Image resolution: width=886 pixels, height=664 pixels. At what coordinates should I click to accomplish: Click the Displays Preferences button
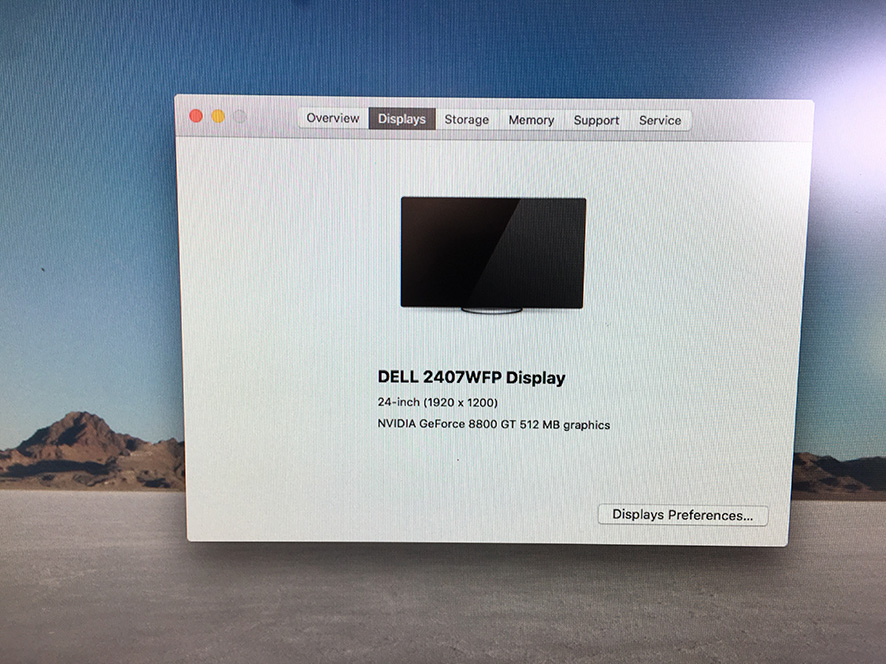point(683,515)
